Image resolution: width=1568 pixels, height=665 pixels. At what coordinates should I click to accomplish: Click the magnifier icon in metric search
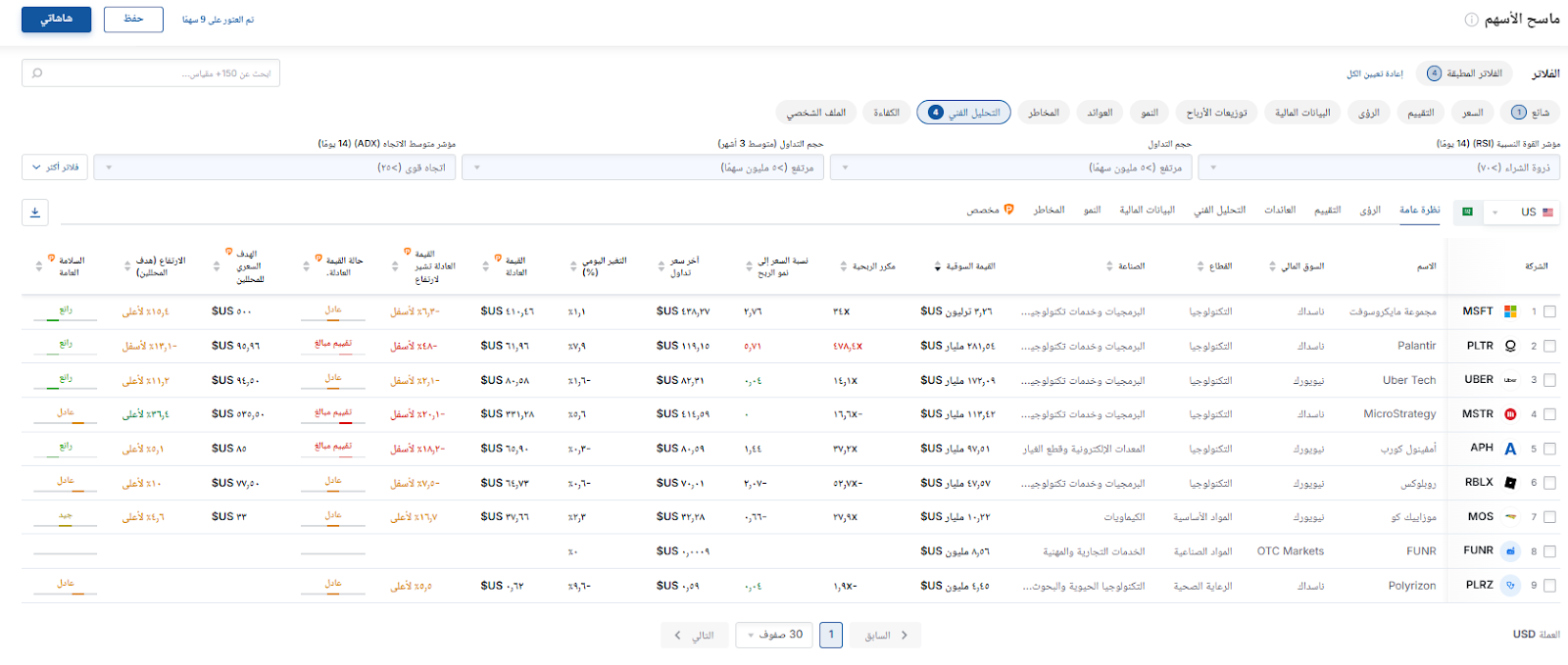point(37,73)
